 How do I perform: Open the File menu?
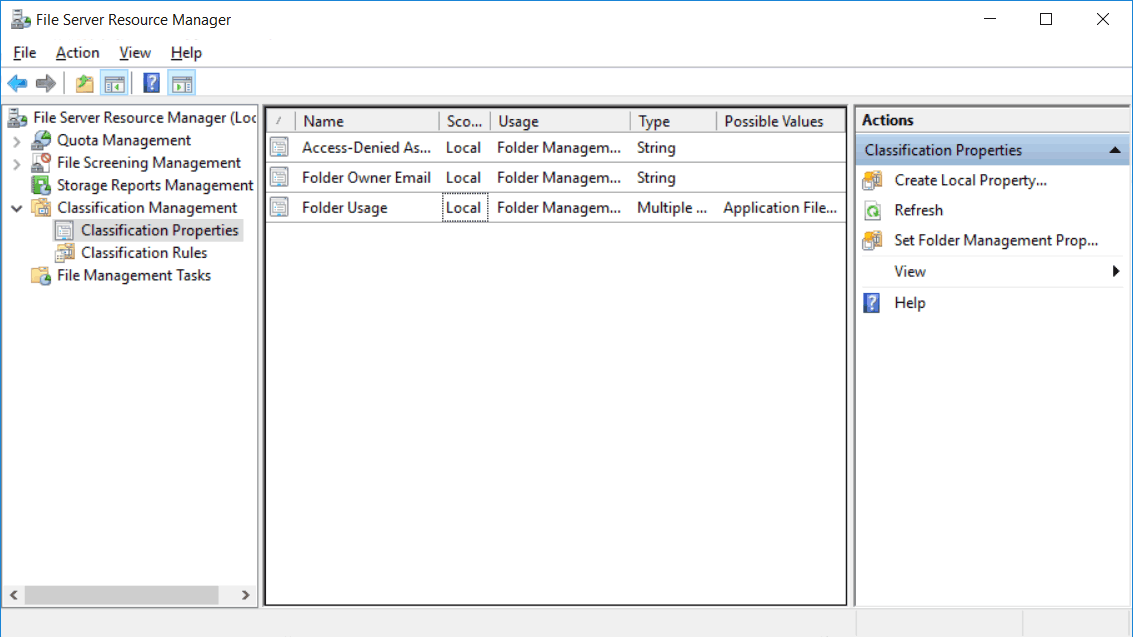pyautogui.click(x=25, y=53)
